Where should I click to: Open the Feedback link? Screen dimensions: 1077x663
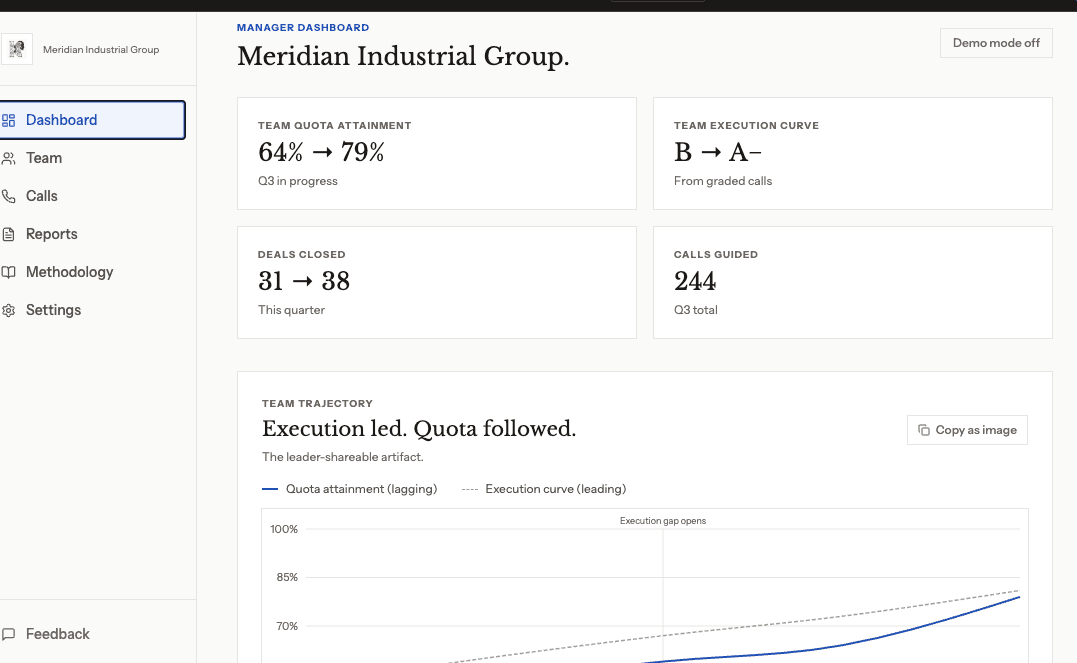(x=92, y=634)
